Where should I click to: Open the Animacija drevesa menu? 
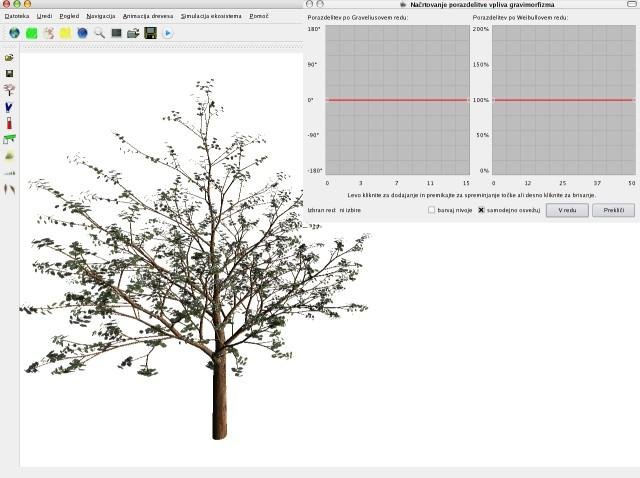(x=147, y=17)
